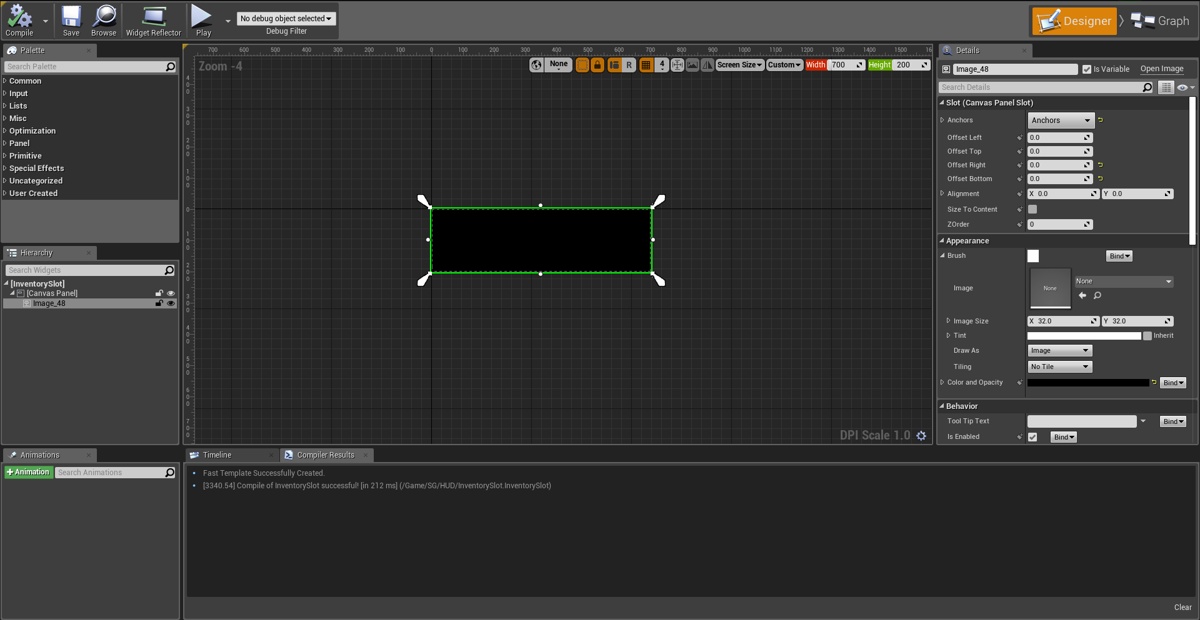Toggle grid snapping in designer viewport

click(646, 65)
